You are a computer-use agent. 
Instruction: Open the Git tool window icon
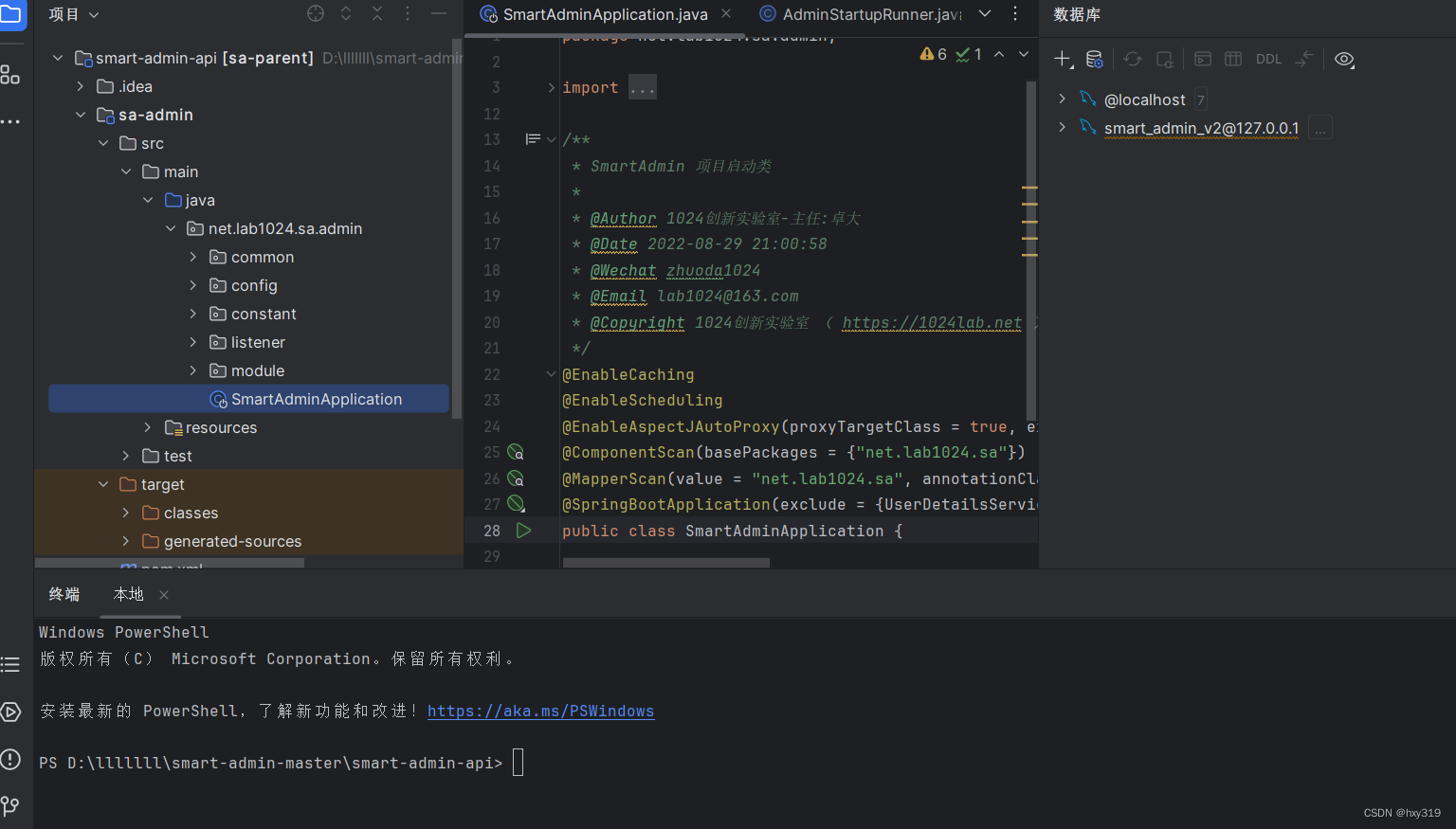coord(10,806)
